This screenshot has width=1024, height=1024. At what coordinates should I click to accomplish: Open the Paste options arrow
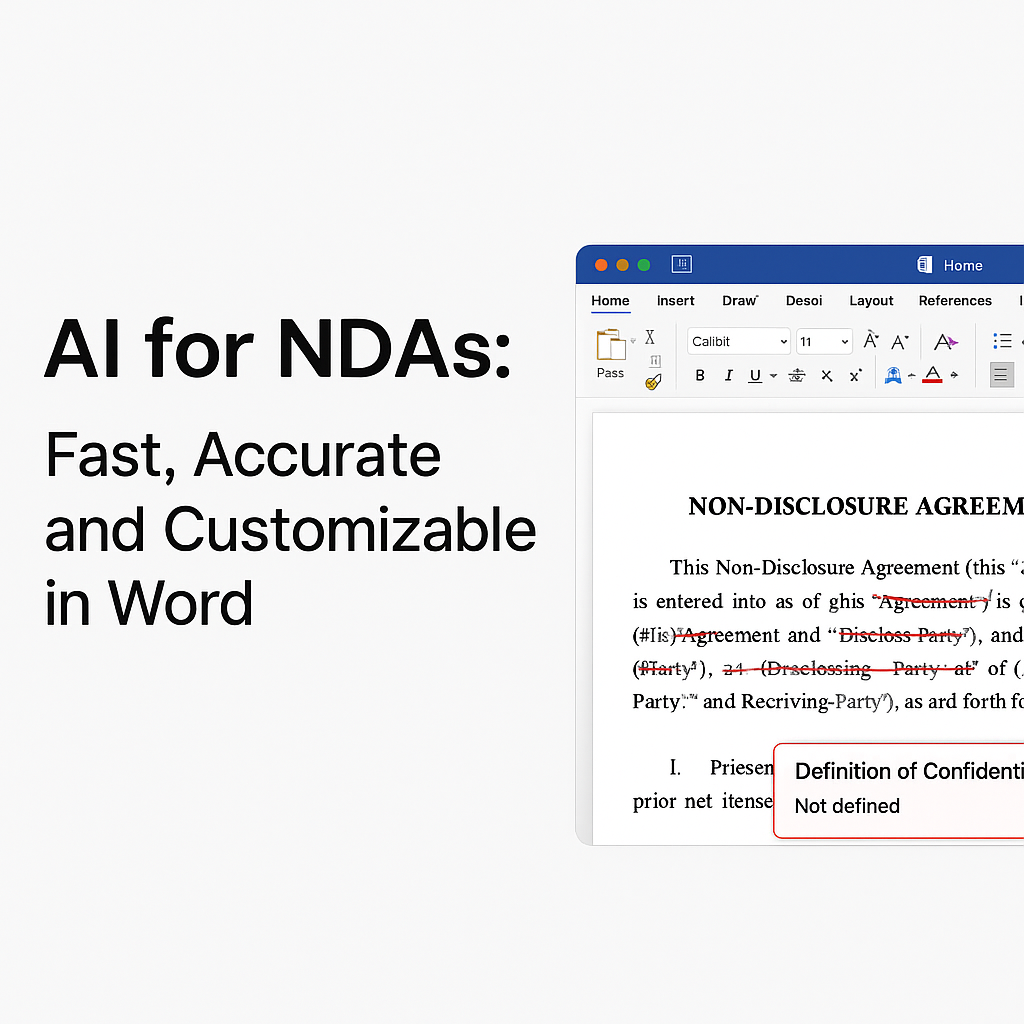click(x=633, y=341)
